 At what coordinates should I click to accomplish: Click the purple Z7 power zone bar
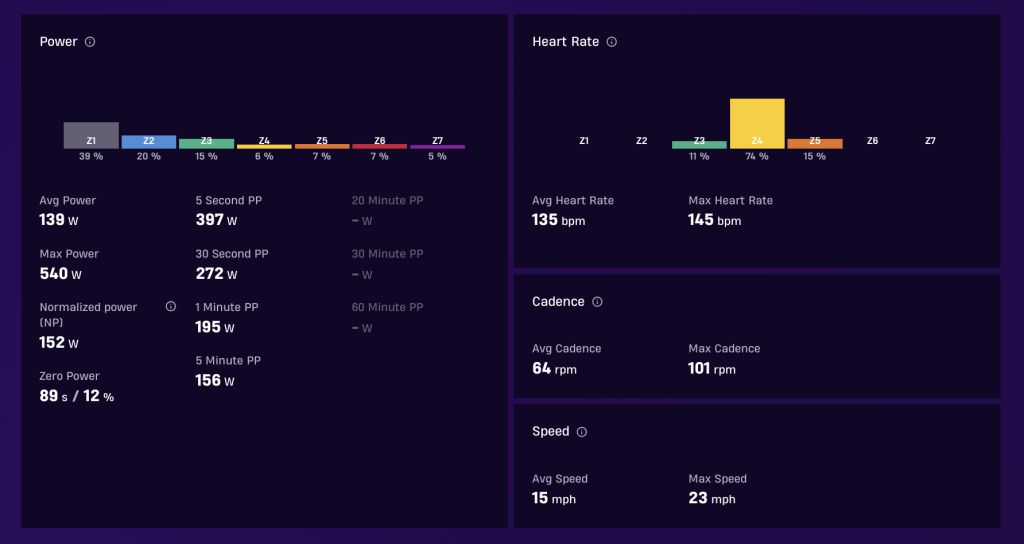(x=438, y=147)
